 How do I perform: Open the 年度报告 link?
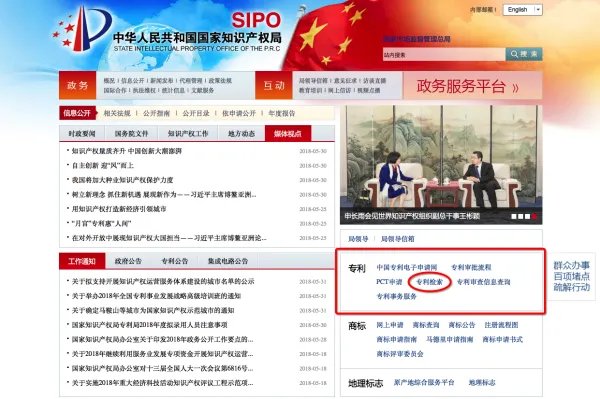click(282, 113)
